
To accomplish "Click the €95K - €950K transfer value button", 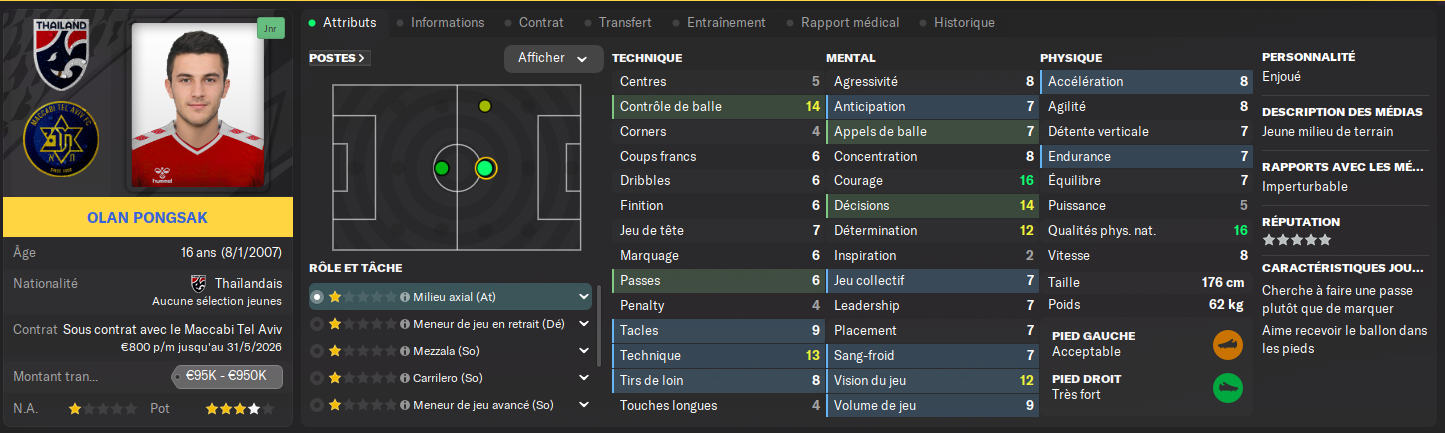I will [x=227, y=377].
